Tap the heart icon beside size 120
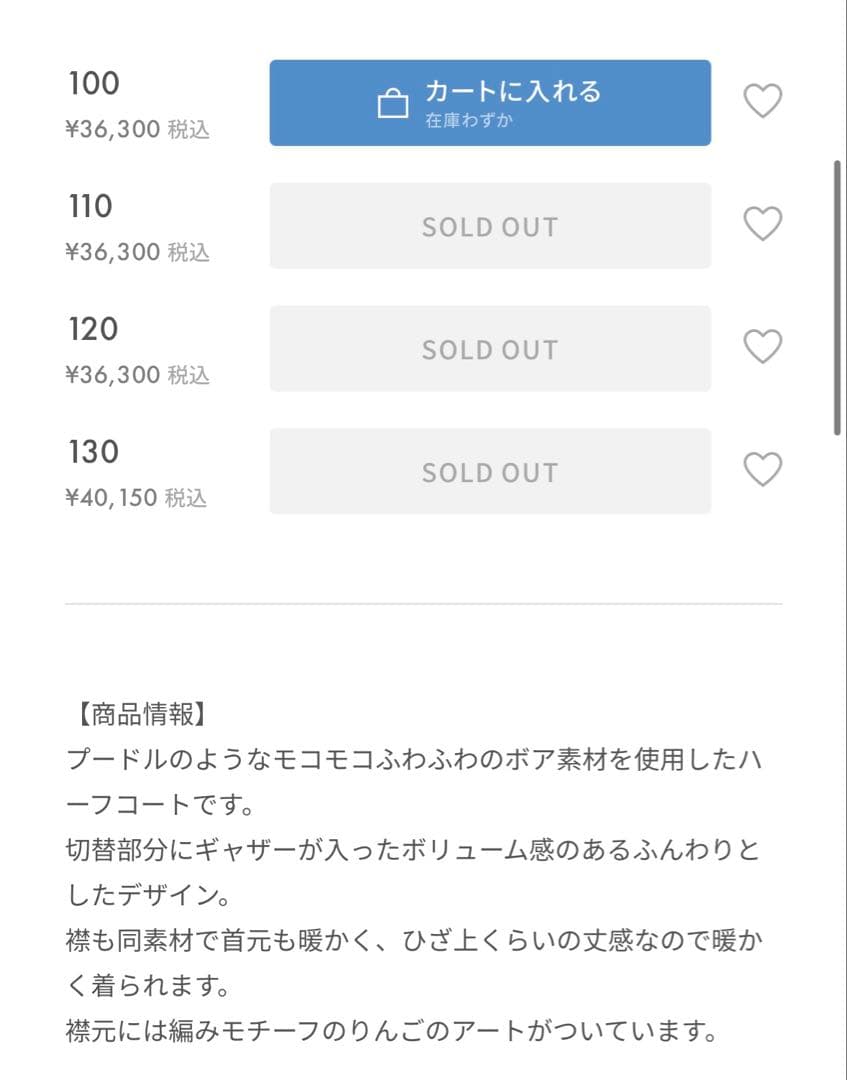This screenshot has width=847, height=1080. tap(763, 347)
